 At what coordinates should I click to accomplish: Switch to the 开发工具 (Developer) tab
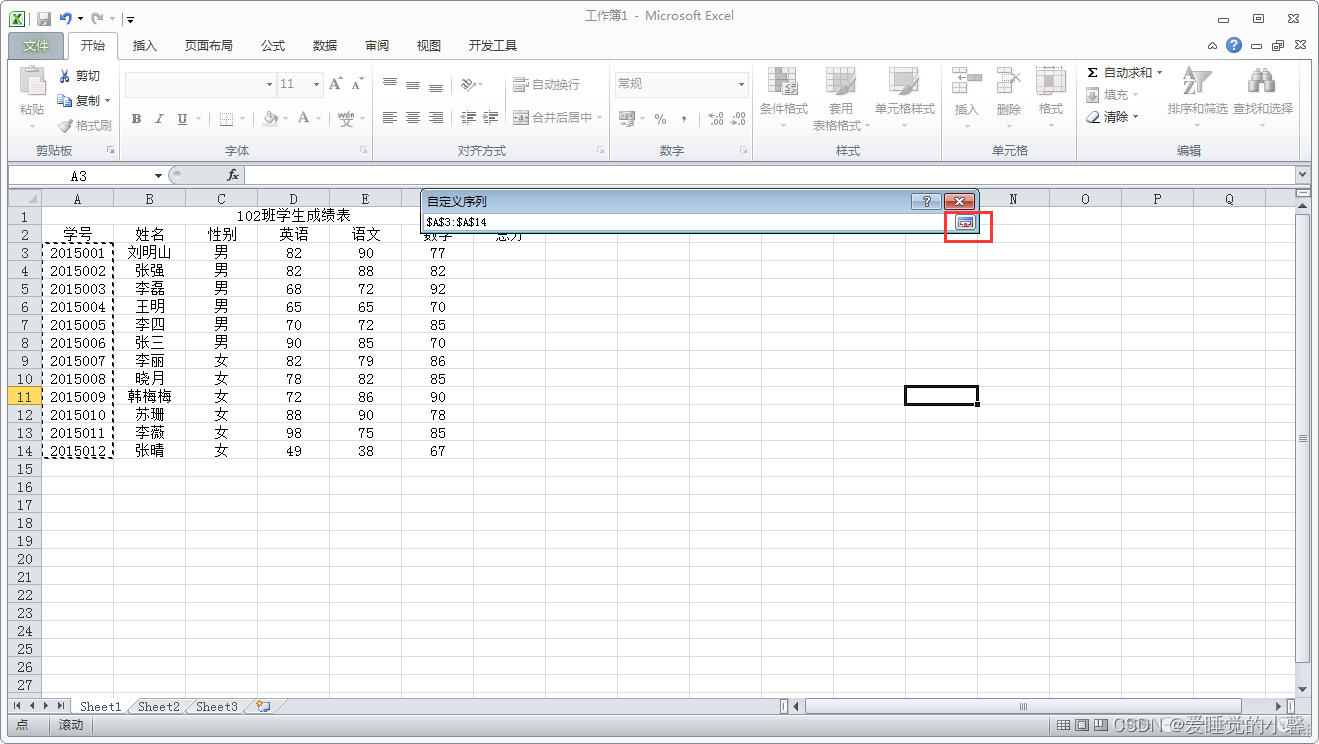pyautogui.click(x=493, y=46)
